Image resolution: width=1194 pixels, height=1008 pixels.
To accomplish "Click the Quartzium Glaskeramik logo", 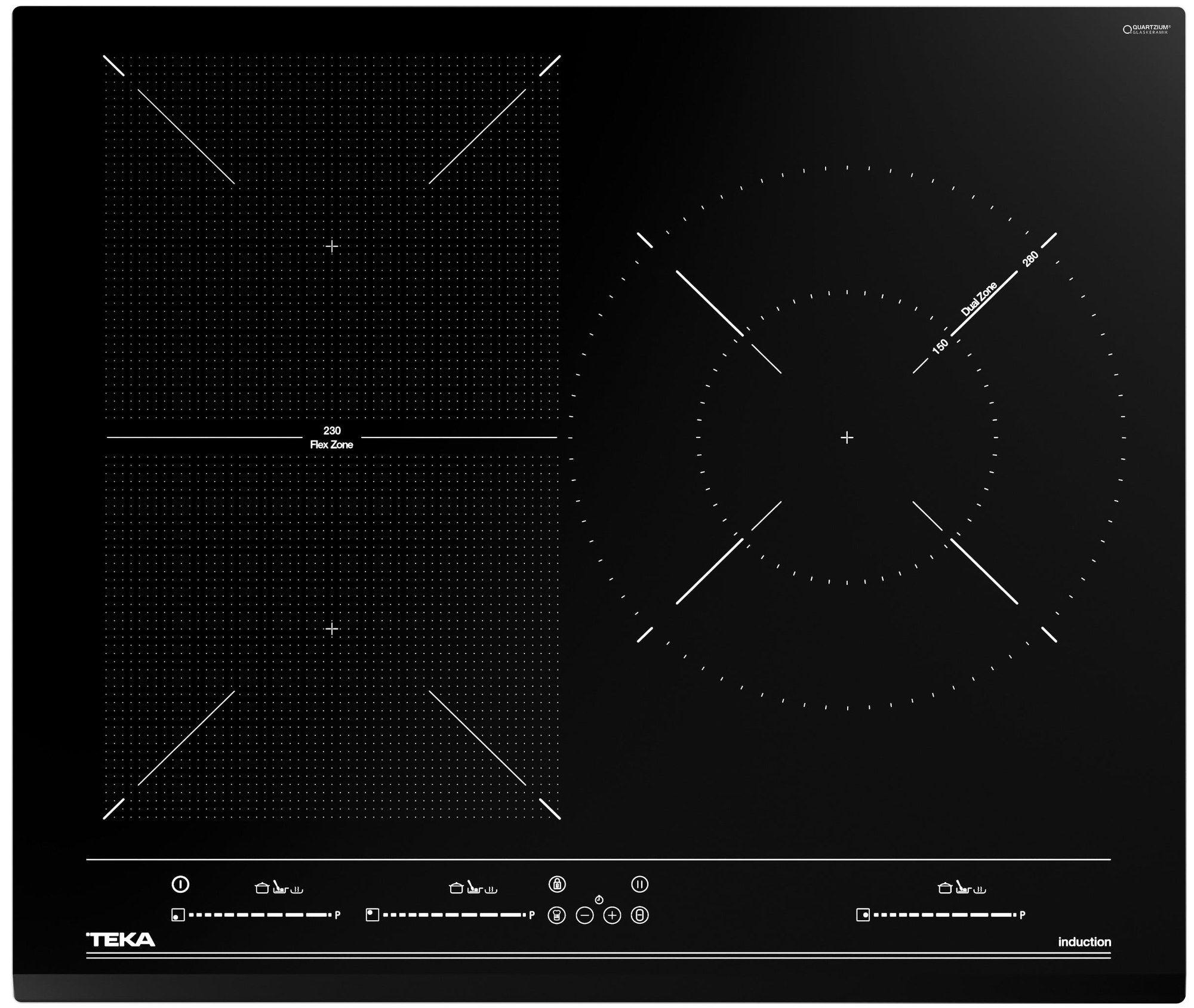I will click(1146, 29).
